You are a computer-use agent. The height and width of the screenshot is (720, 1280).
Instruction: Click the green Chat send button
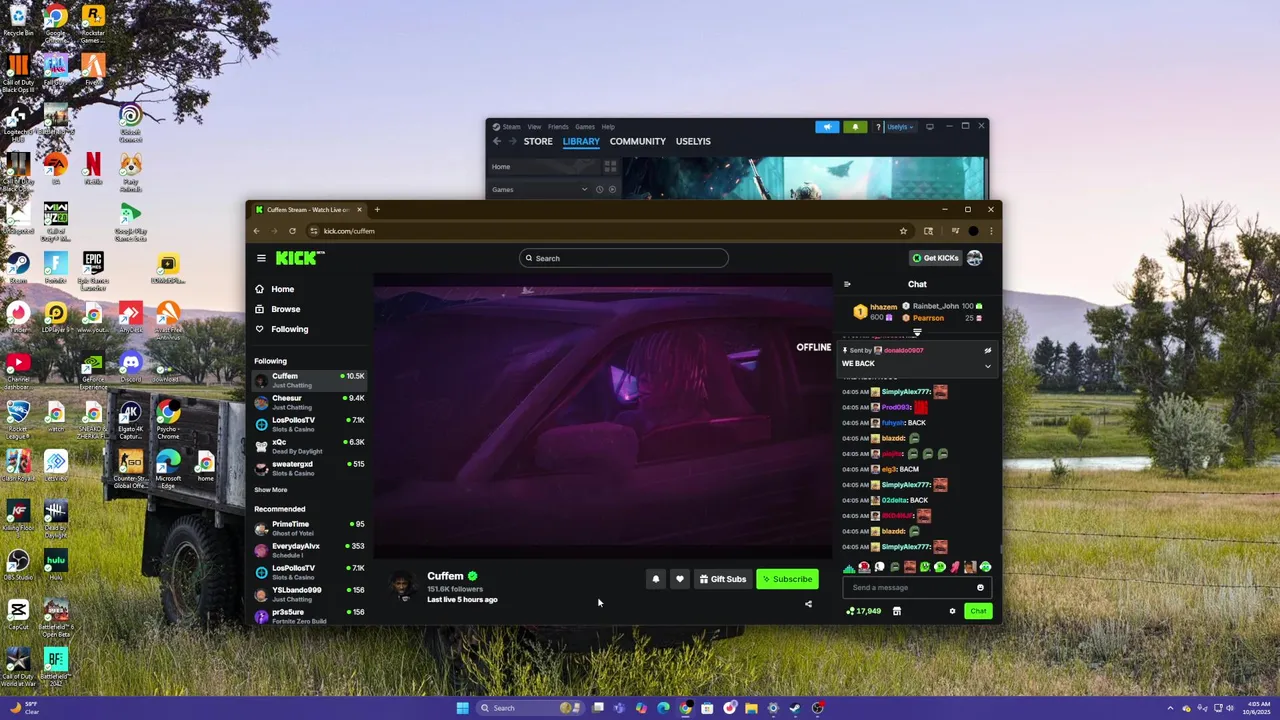click(978, 611)
